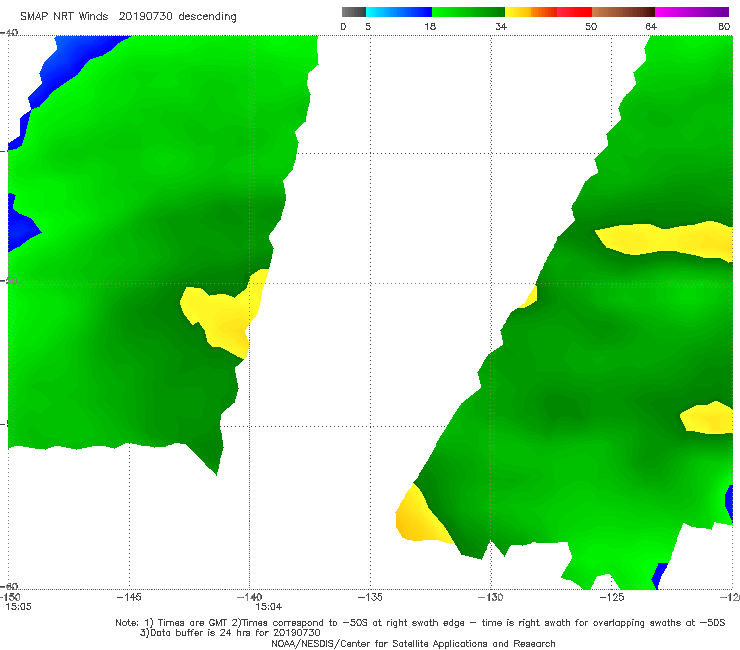The width and height of the screenshot is (740, 650).
Task: Select the magenta-purple segment of the color scale
Action: [692, 12]
